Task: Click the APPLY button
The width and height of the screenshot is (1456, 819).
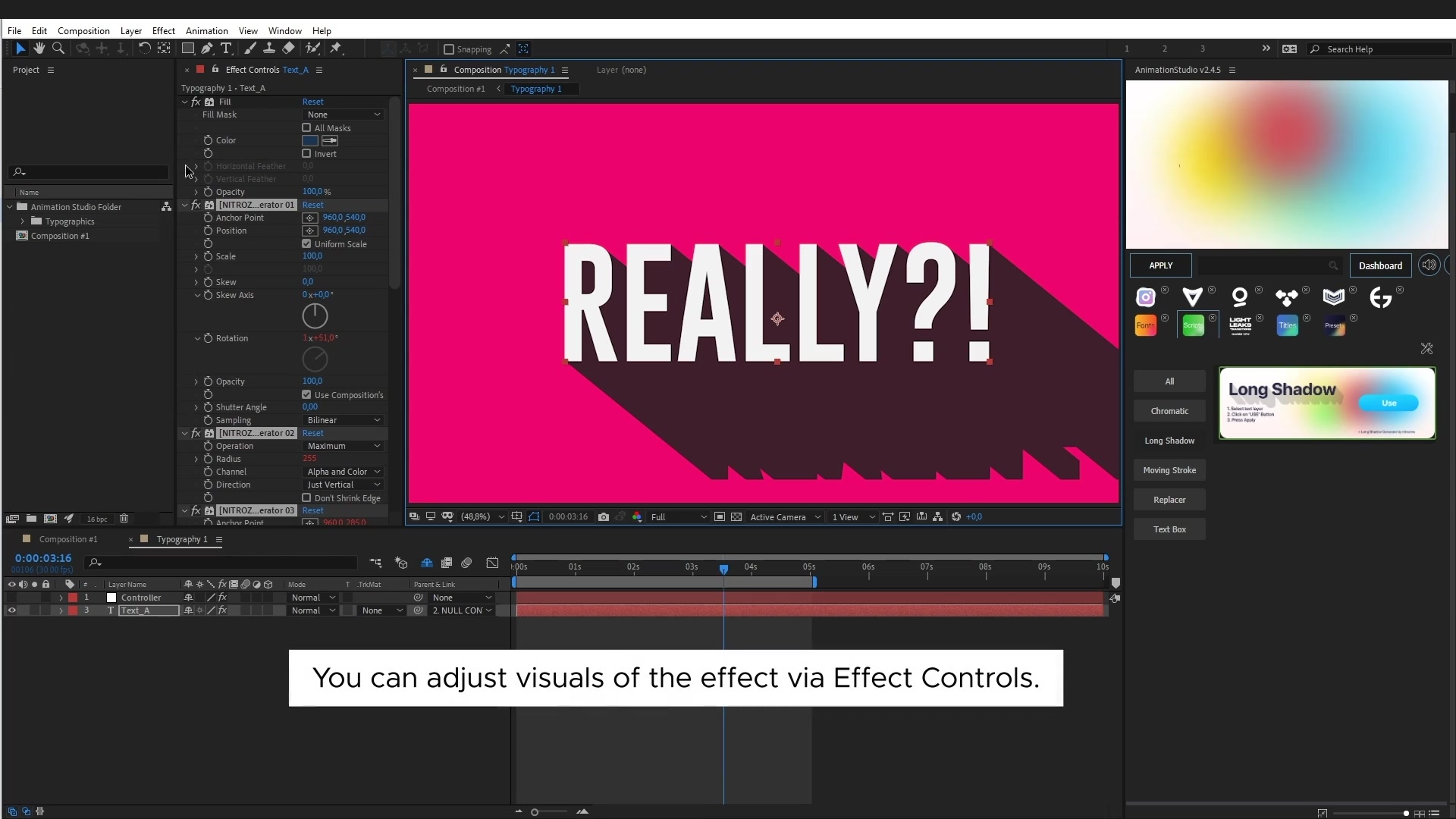Action: coord(1160,265)
